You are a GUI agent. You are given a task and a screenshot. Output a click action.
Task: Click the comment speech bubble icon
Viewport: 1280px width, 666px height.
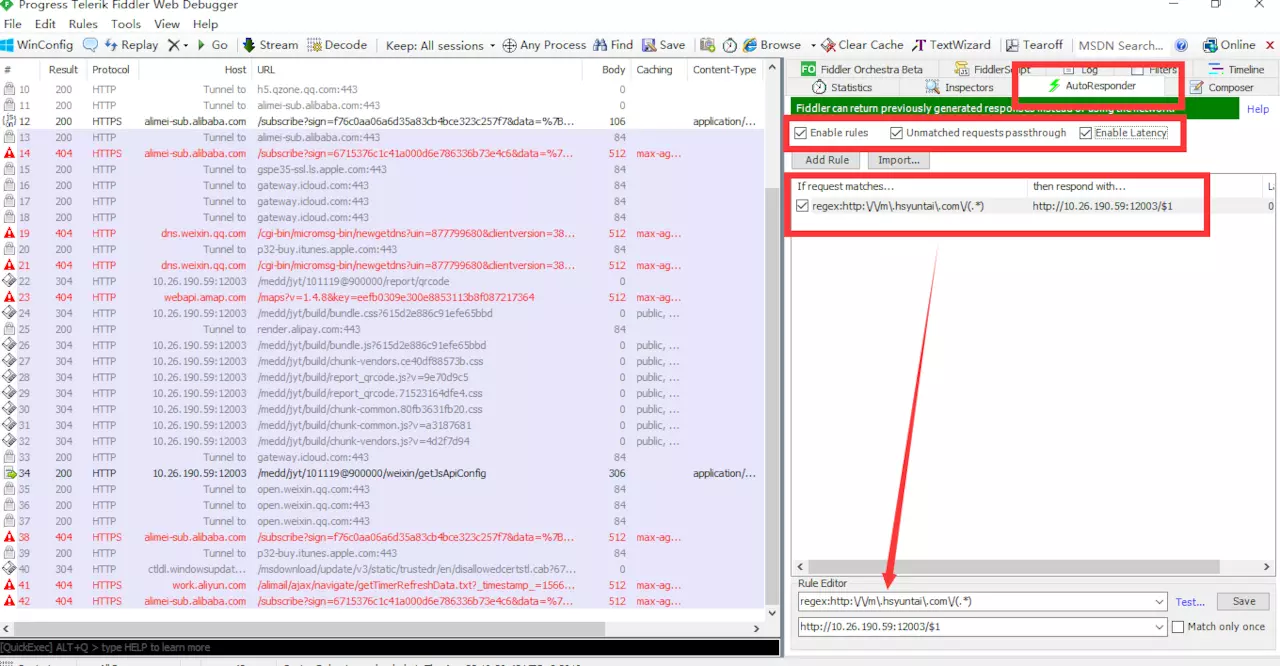tap(91, 45)
